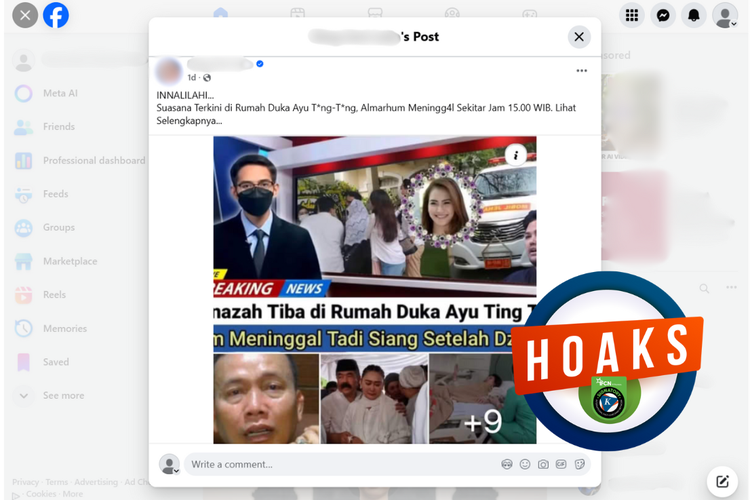Open the Marketplace tab in top navigation
Image resolution: width=750 pixels, height=500 pixels.
tap(375, 13)
